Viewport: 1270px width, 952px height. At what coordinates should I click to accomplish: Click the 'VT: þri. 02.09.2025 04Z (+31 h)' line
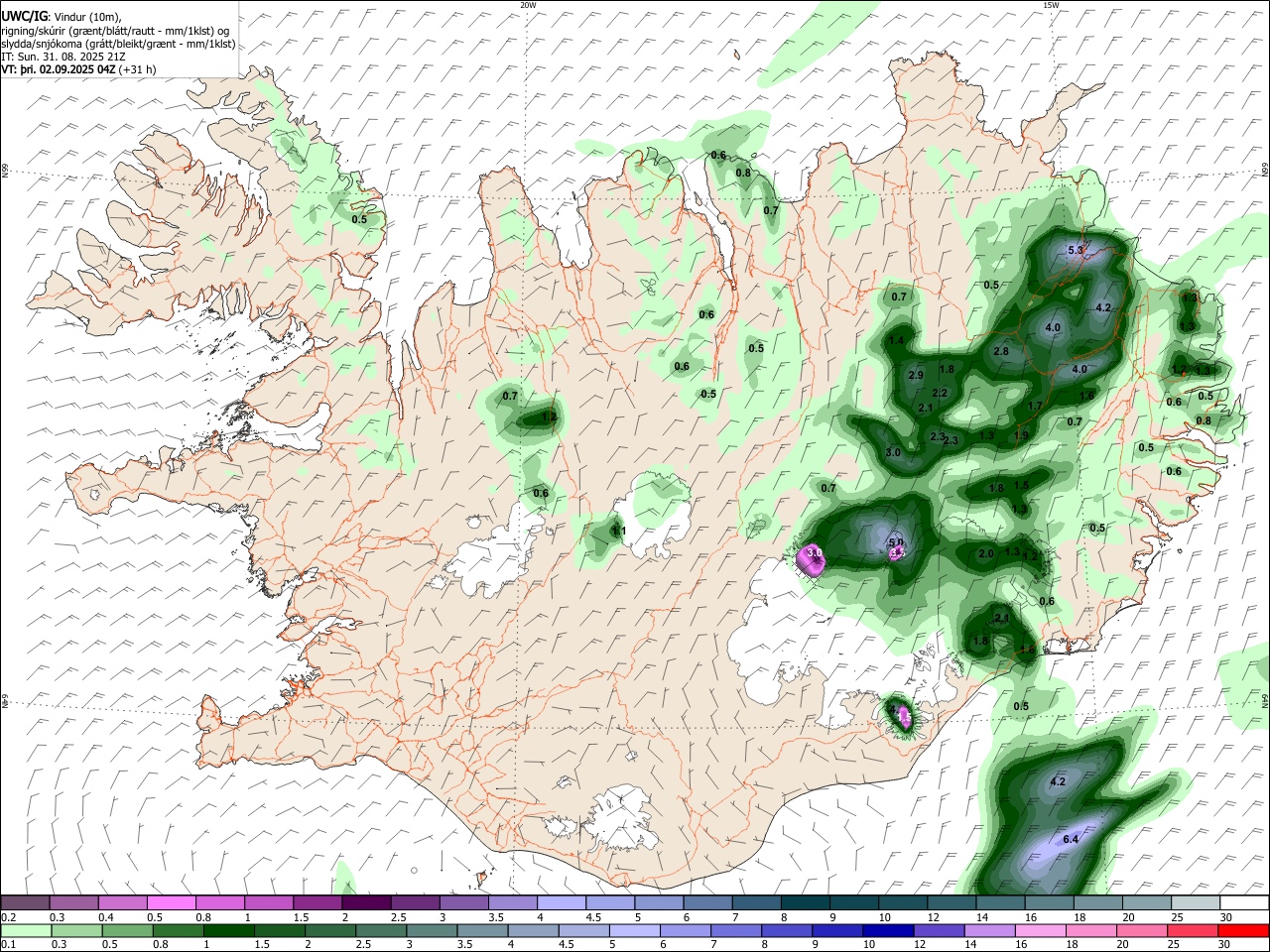click(78, 69)
